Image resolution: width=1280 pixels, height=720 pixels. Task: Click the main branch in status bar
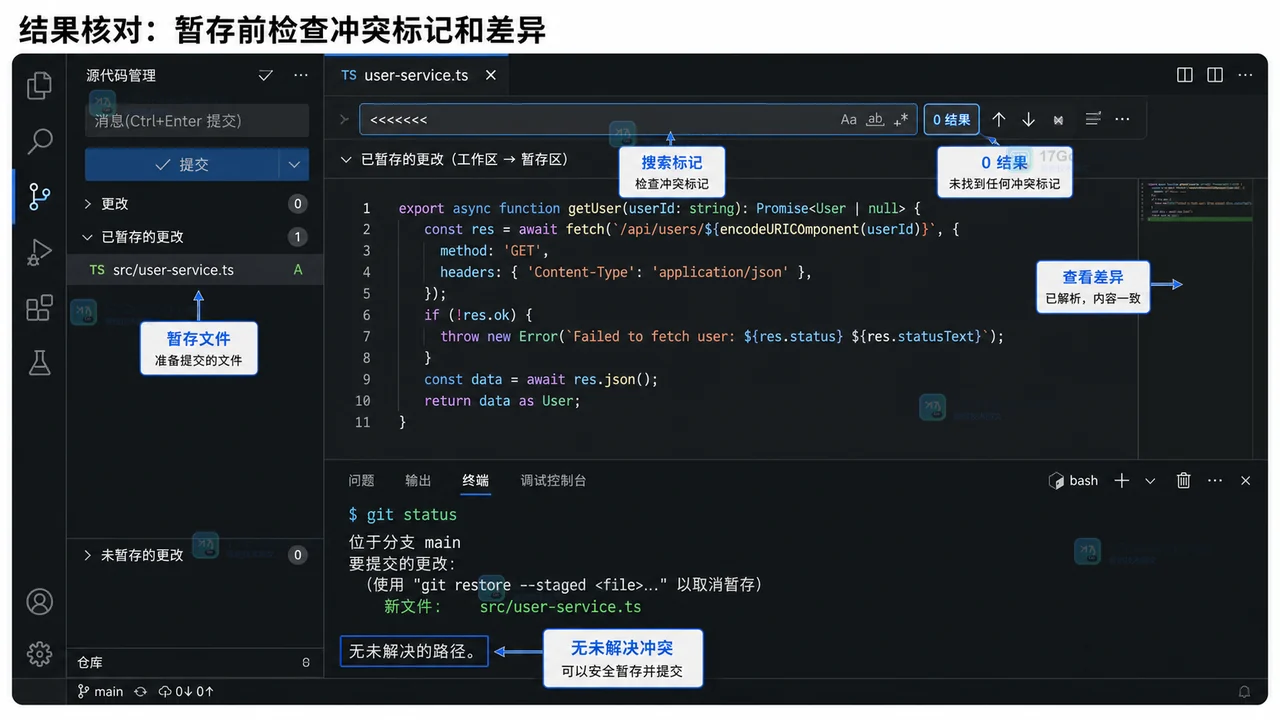click(x=100, y=691)
